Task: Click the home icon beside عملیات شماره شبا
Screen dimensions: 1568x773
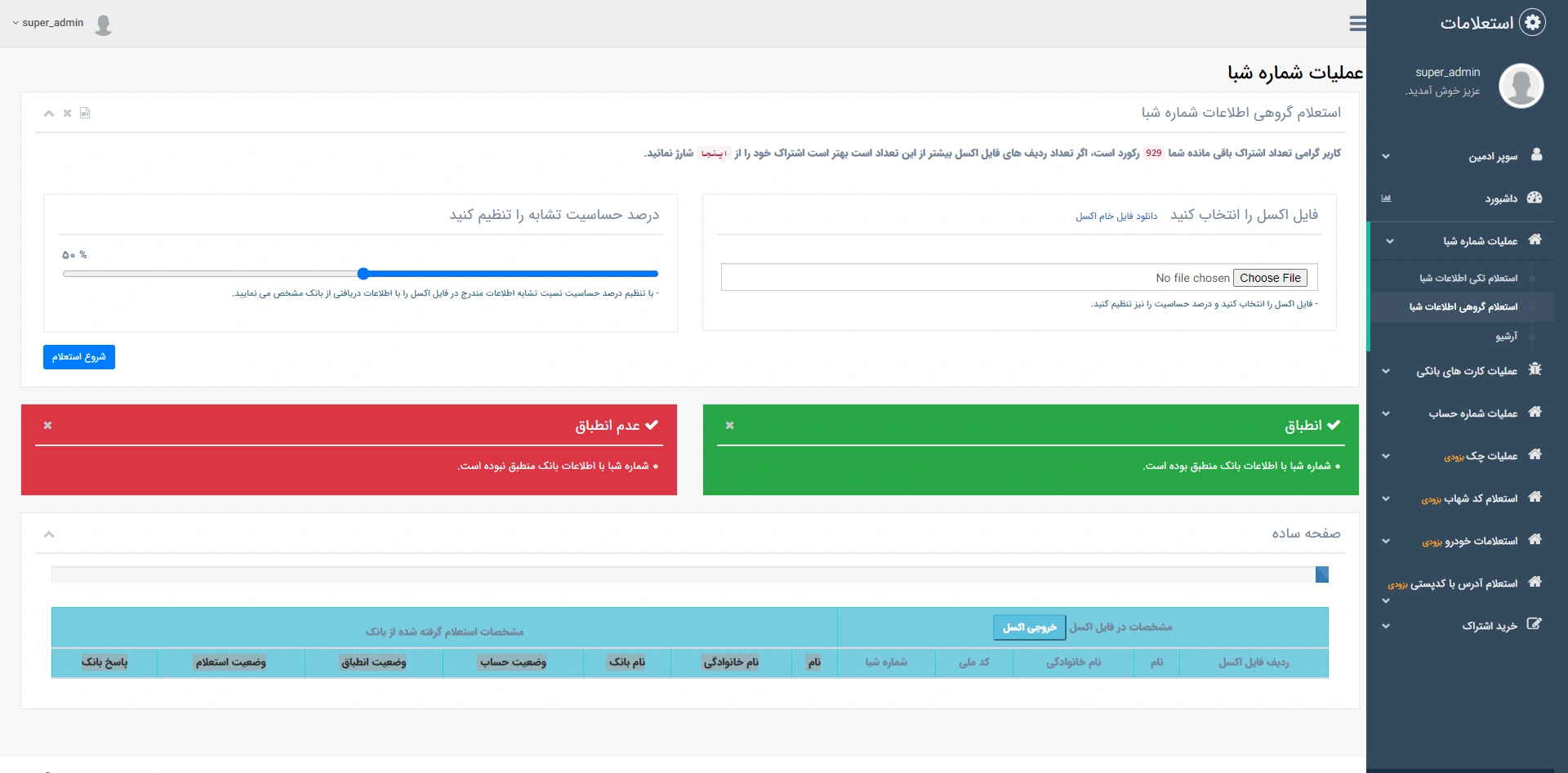Action: pyautogui.click(x=1535, y=239)
